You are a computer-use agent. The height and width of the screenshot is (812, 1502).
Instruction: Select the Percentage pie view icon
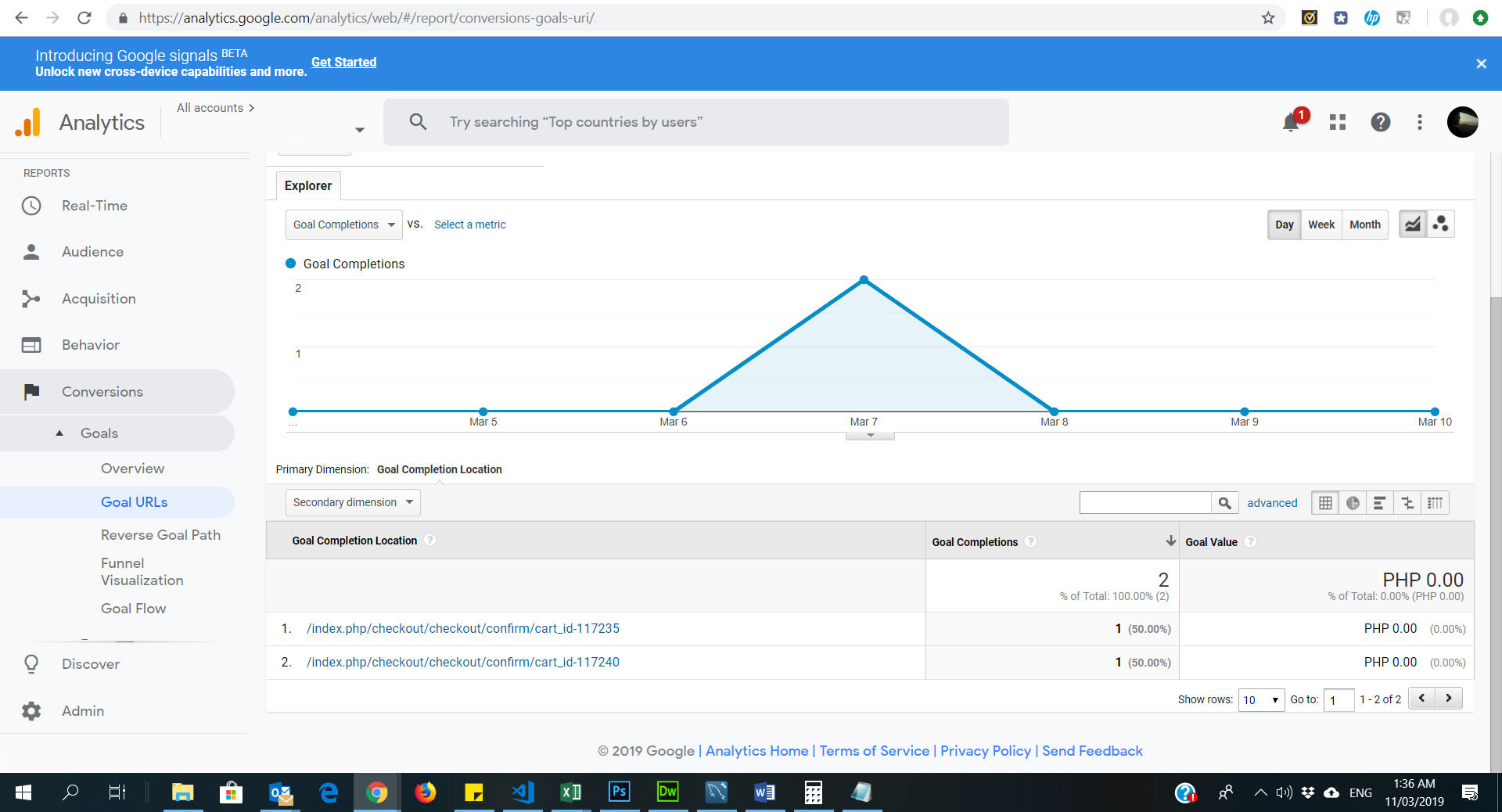point(1353,503)
